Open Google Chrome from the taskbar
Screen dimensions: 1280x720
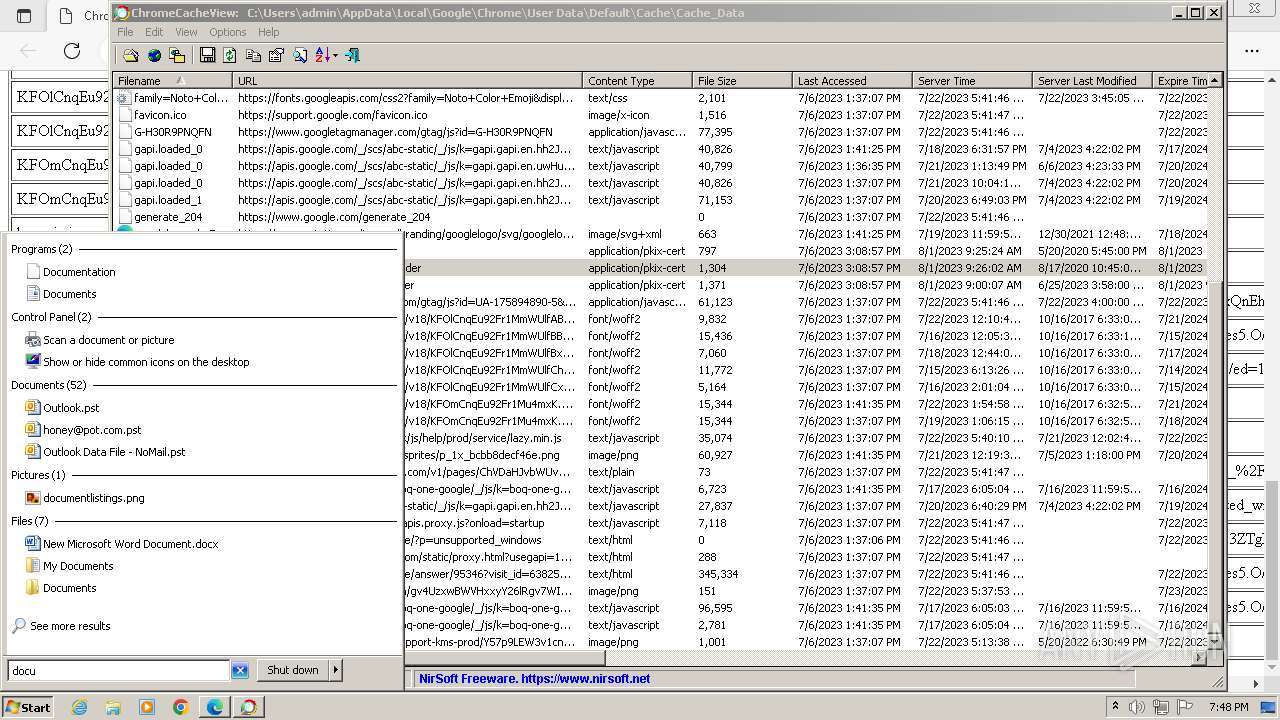click(x=181, y=707)
